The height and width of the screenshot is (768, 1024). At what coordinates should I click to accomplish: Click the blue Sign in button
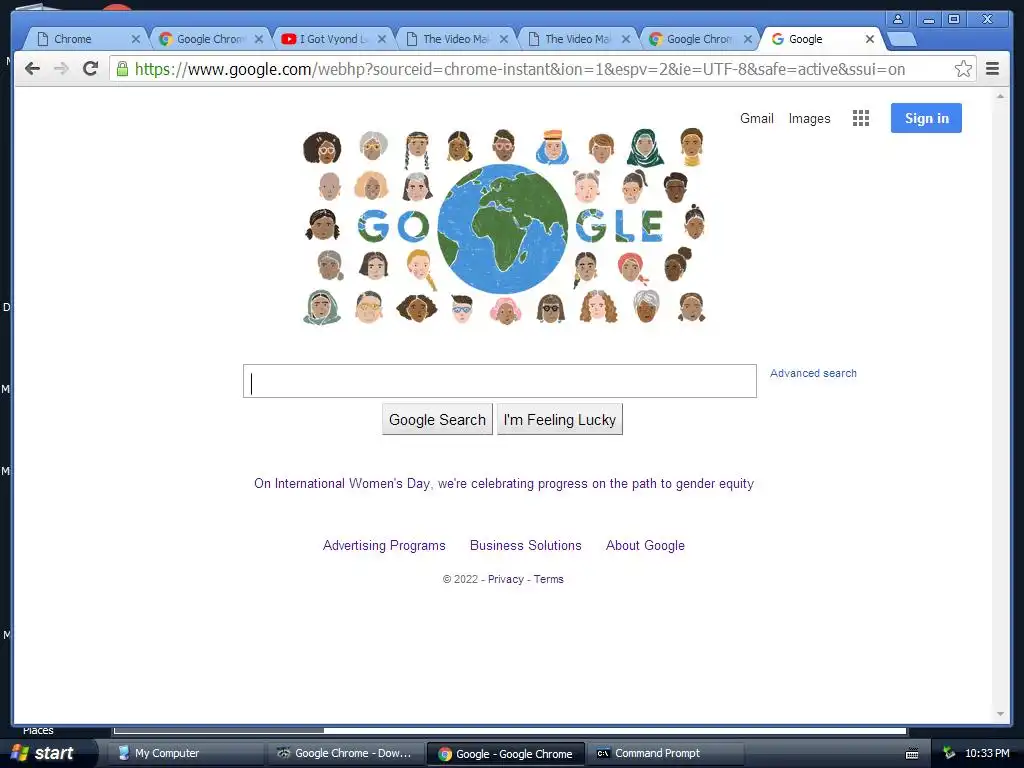click(x=926, y=118)
